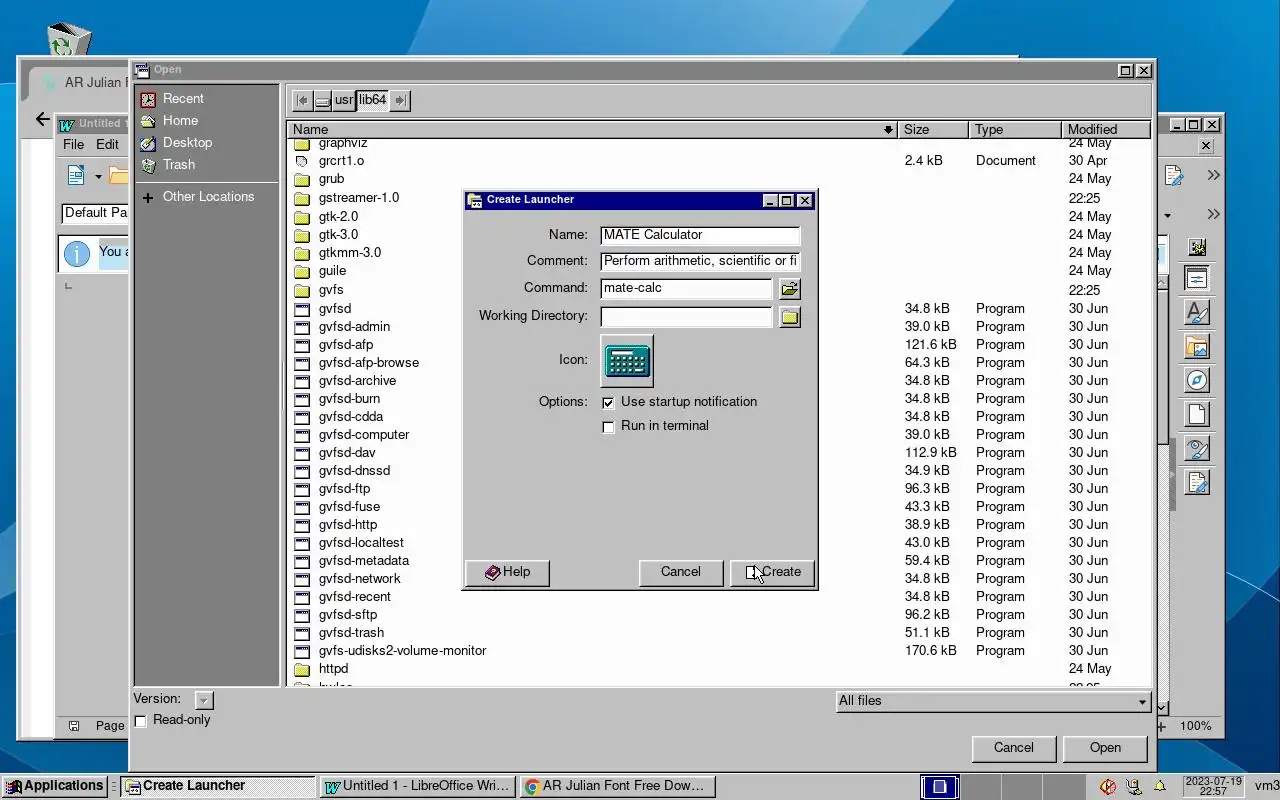Viewport: 1280px width, 800px height.
Task: Cancel the Create Launcher dialog
Action: tap(680, 572)
